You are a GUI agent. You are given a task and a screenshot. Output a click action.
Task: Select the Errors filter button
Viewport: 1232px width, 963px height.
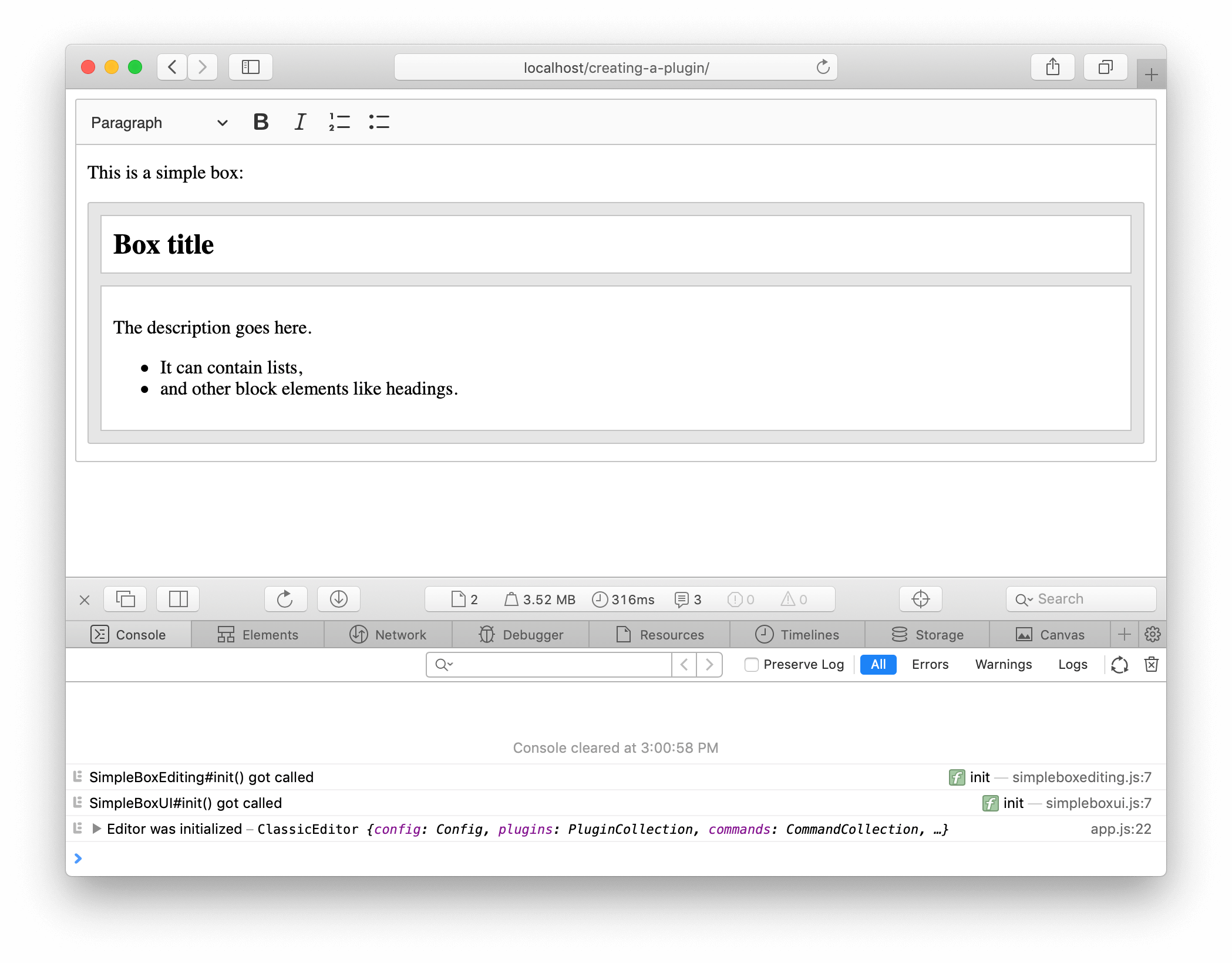pos(929,664)
